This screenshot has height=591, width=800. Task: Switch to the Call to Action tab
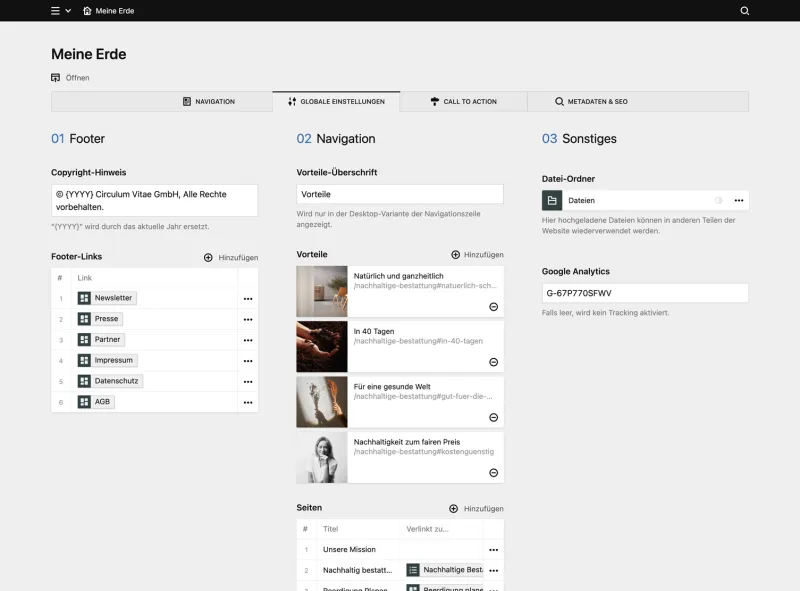(464, 101)
